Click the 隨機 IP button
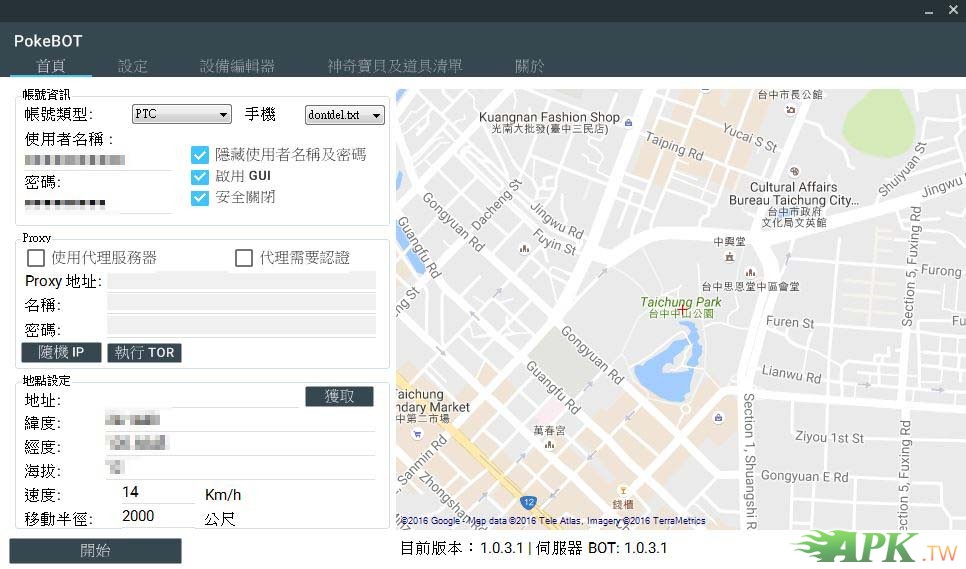Screen dimensions: 966x569 point(61,352)
